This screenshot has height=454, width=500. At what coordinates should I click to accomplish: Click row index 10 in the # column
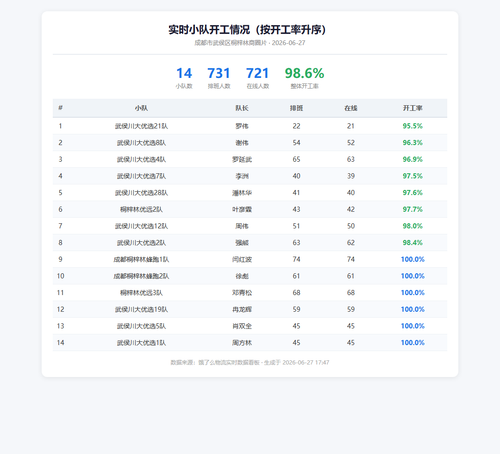[x=60, y=276]
